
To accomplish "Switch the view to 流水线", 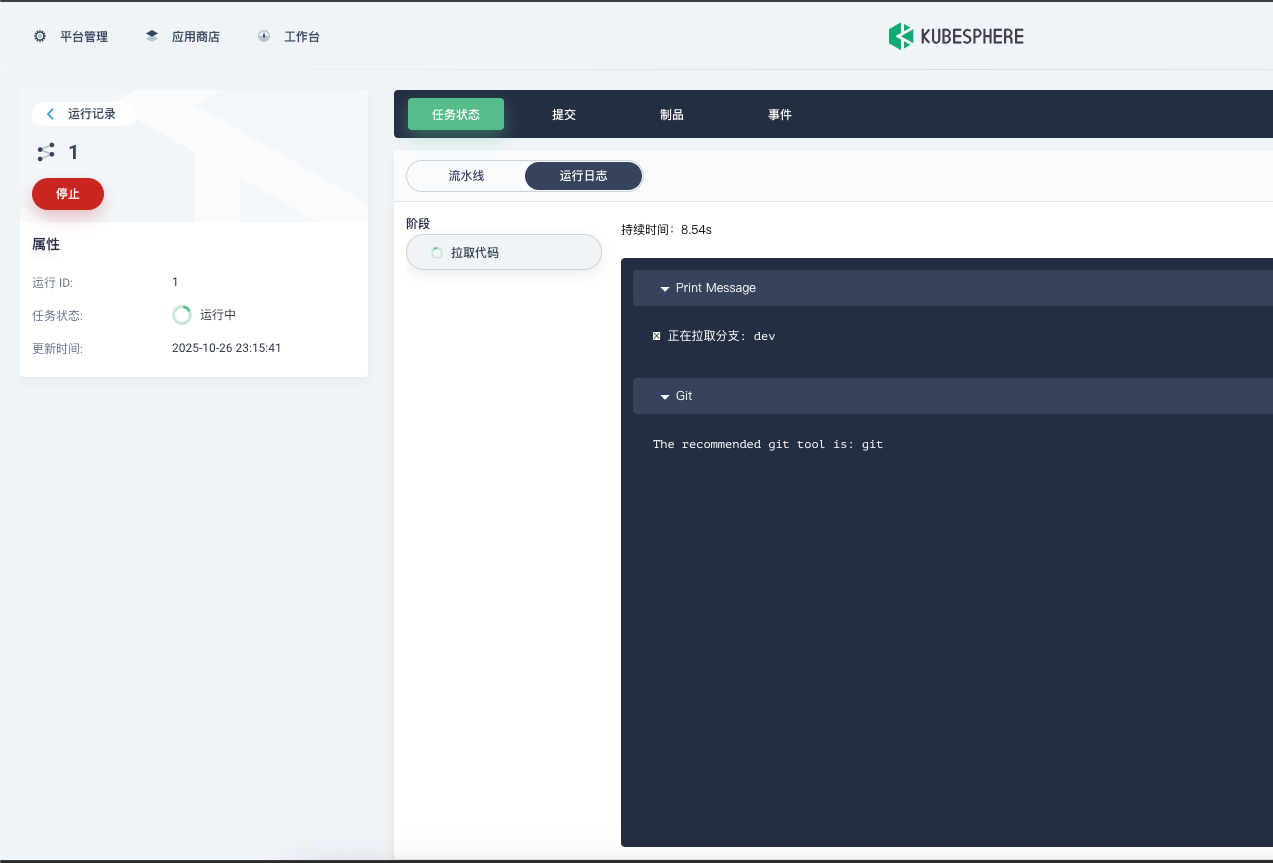I will tap(466, 176).
